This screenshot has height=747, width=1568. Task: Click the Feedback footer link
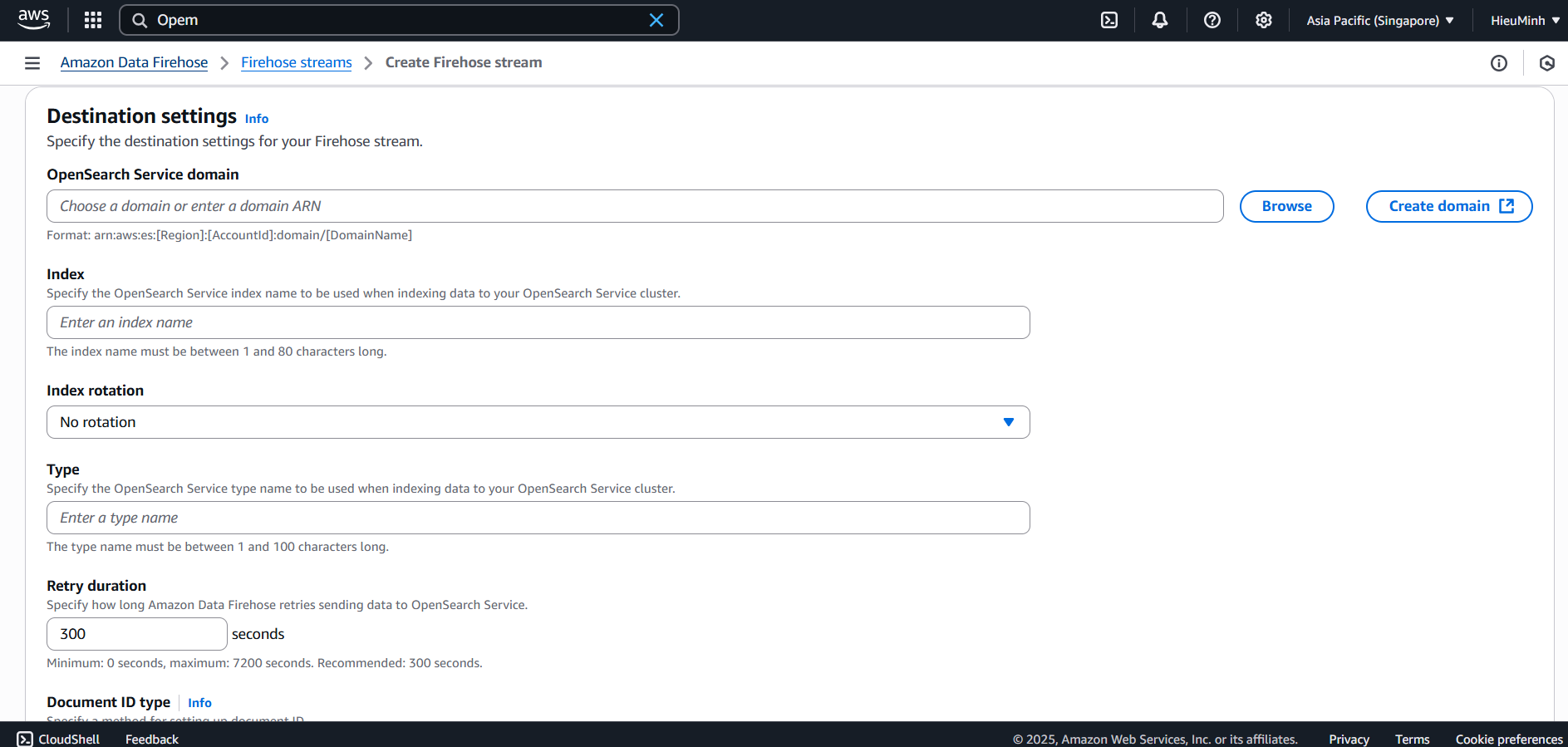coord(152,739)
